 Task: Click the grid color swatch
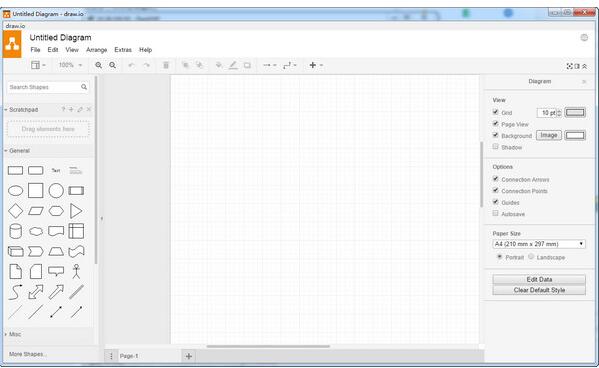[x=575, y=112]
